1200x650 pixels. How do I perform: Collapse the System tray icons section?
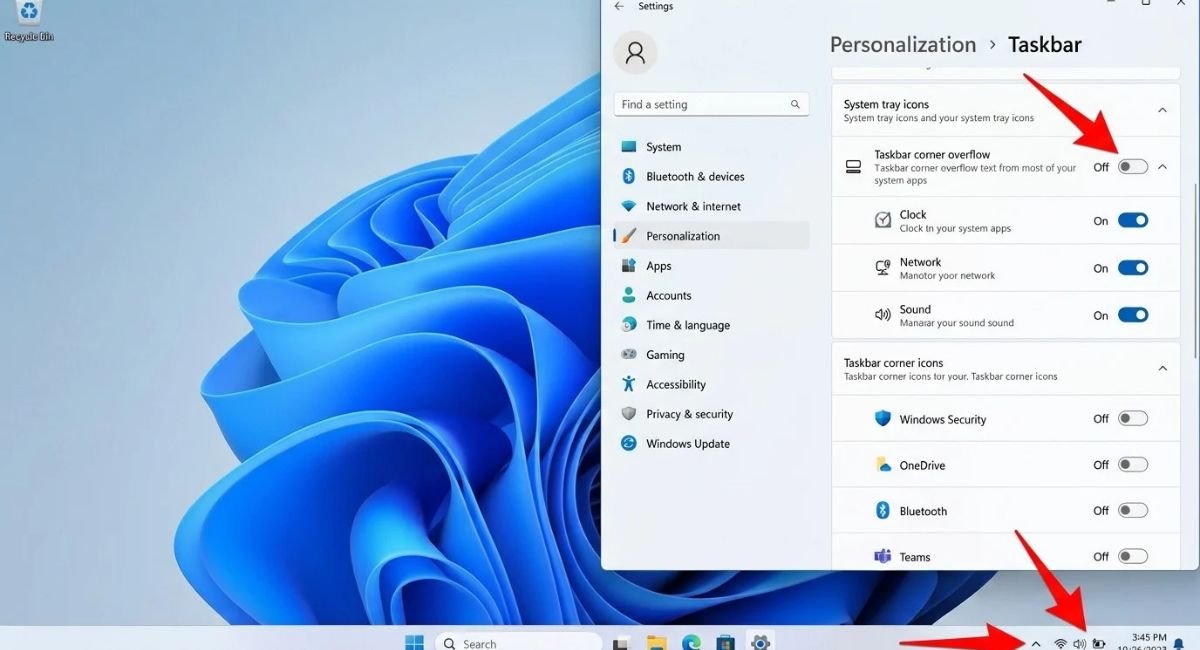point(1162,110)
